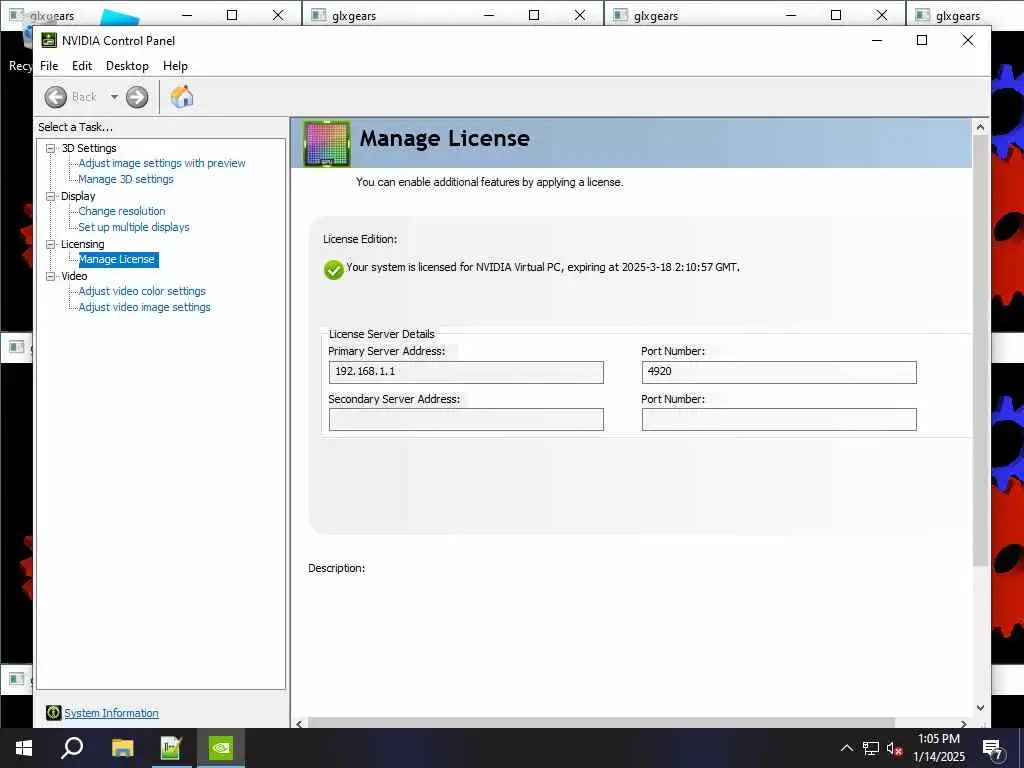
Task: Click the Forward arrow button in toolbar
Action: tap(136, 97)
